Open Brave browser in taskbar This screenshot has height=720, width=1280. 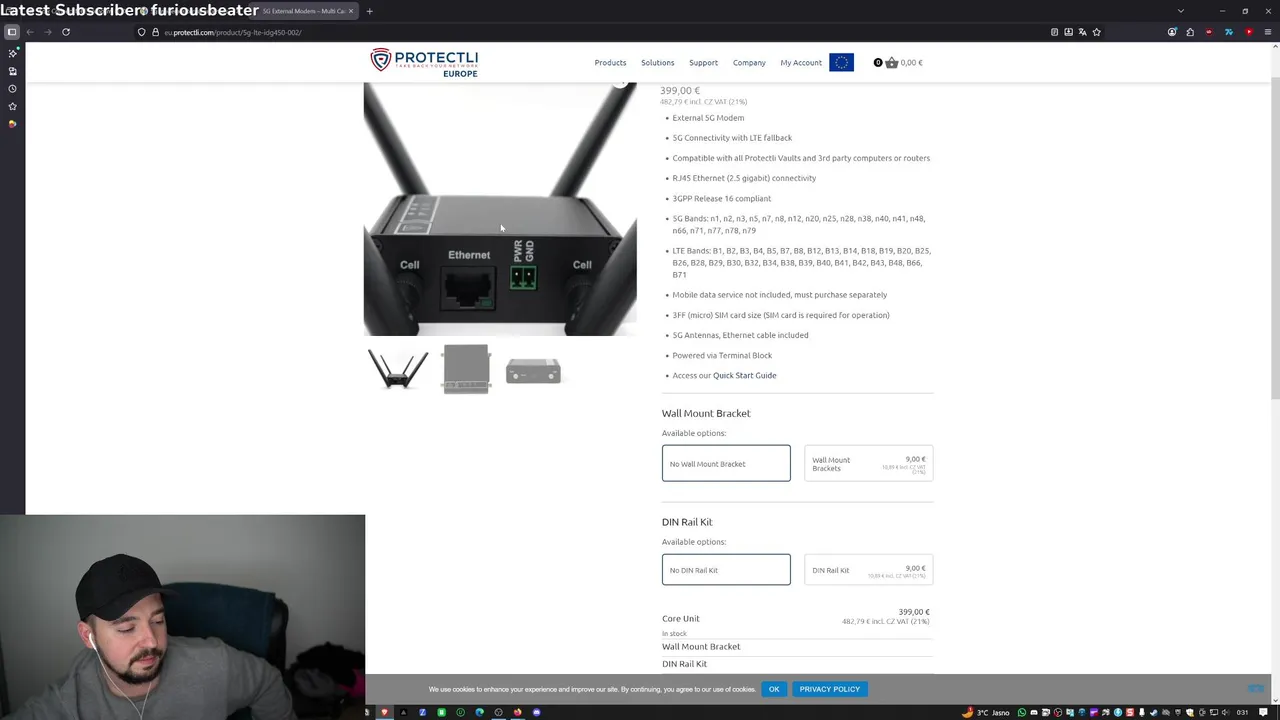(x=385, y=712)
